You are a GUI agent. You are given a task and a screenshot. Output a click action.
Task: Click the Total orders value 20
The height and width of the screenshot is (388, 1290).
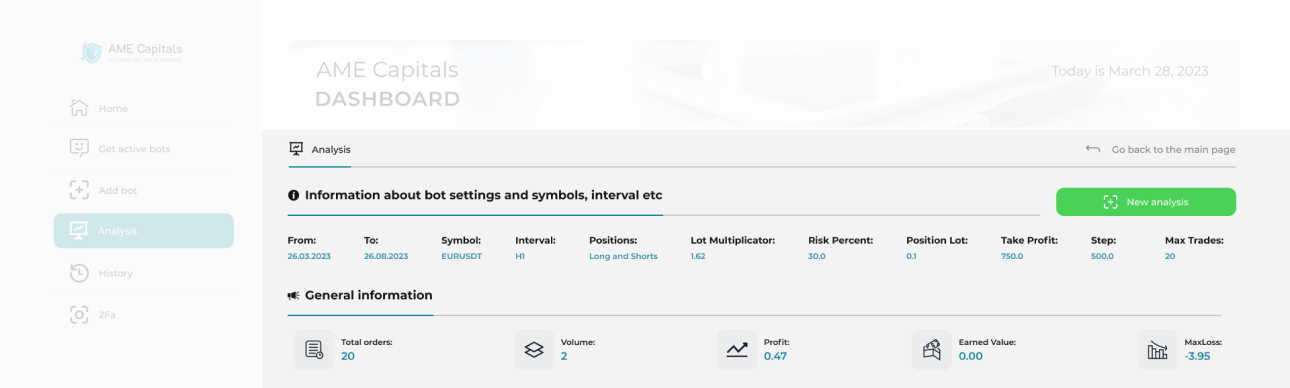coord(348,356)
